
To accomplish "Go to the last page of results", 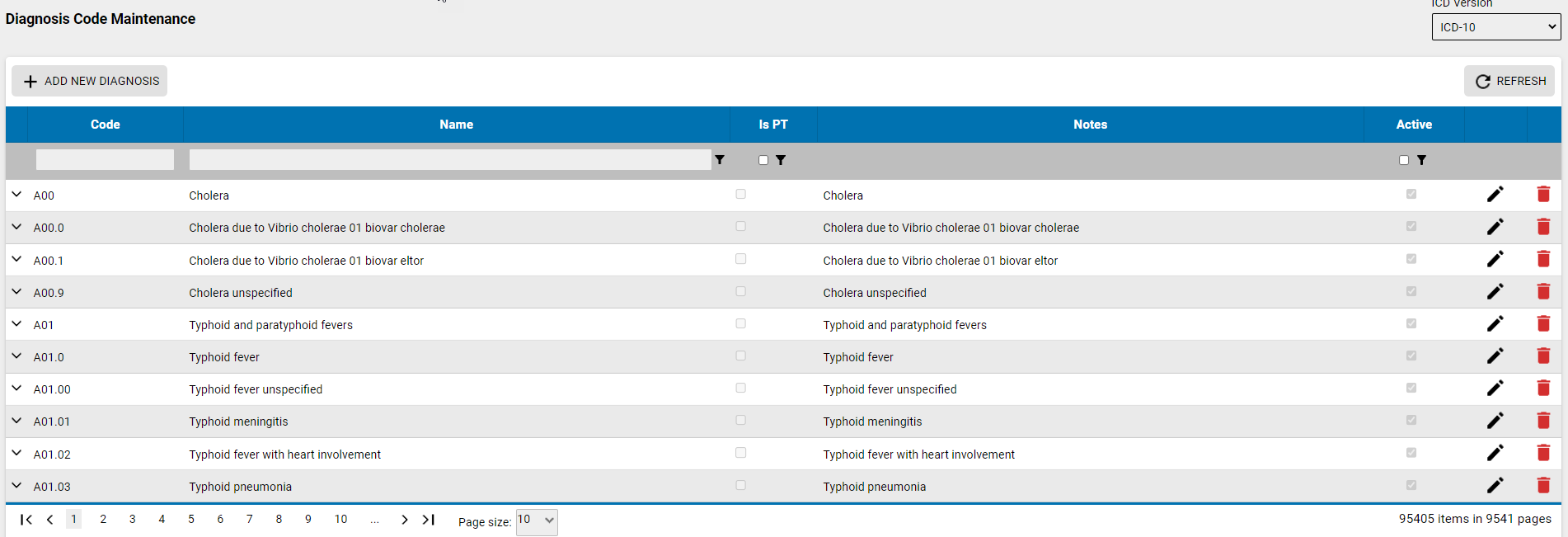I will click(429, 520).
